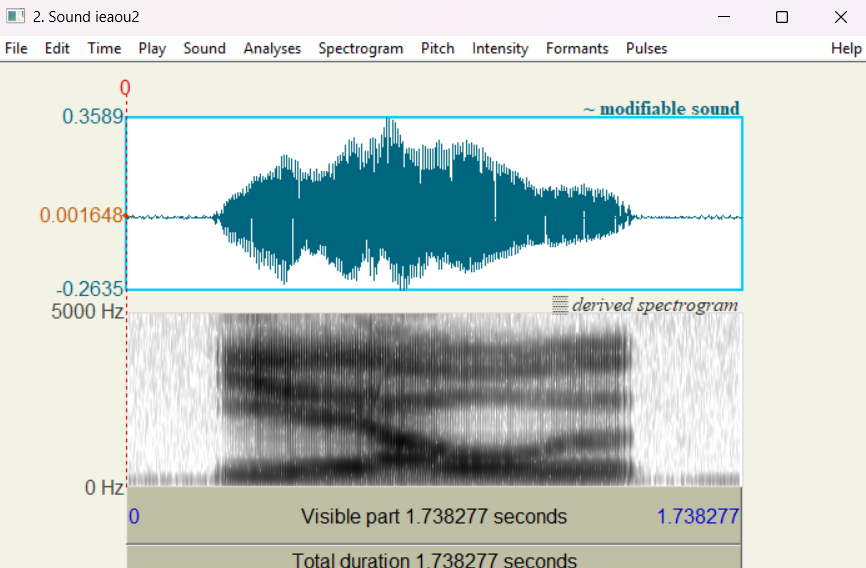Play the Total duration bar

tap(434, 558)
